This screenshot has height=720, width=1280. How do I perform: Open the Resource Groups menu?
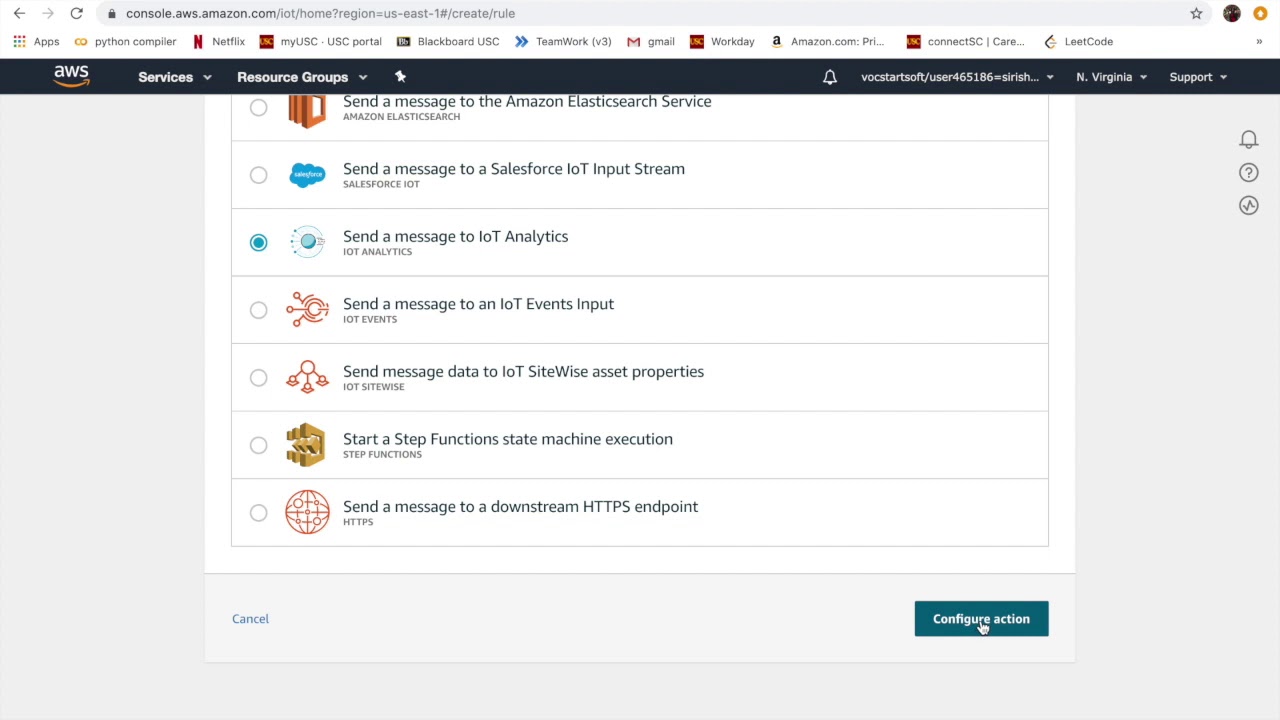pyautogui.click(x=302, y=77)
